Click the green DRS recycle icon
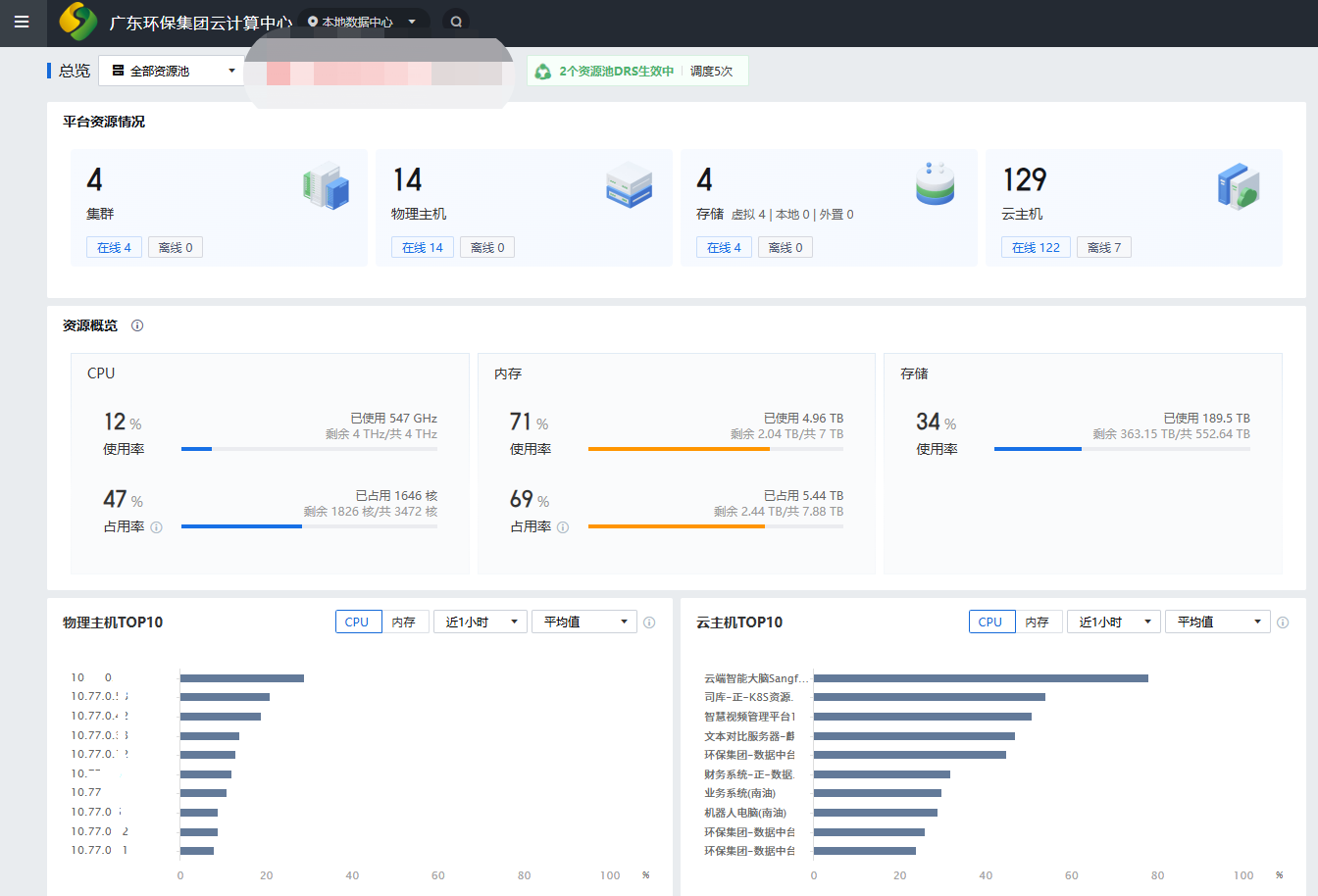The width and height of the screenshot is (1318, 896). (x=542, y=72)
